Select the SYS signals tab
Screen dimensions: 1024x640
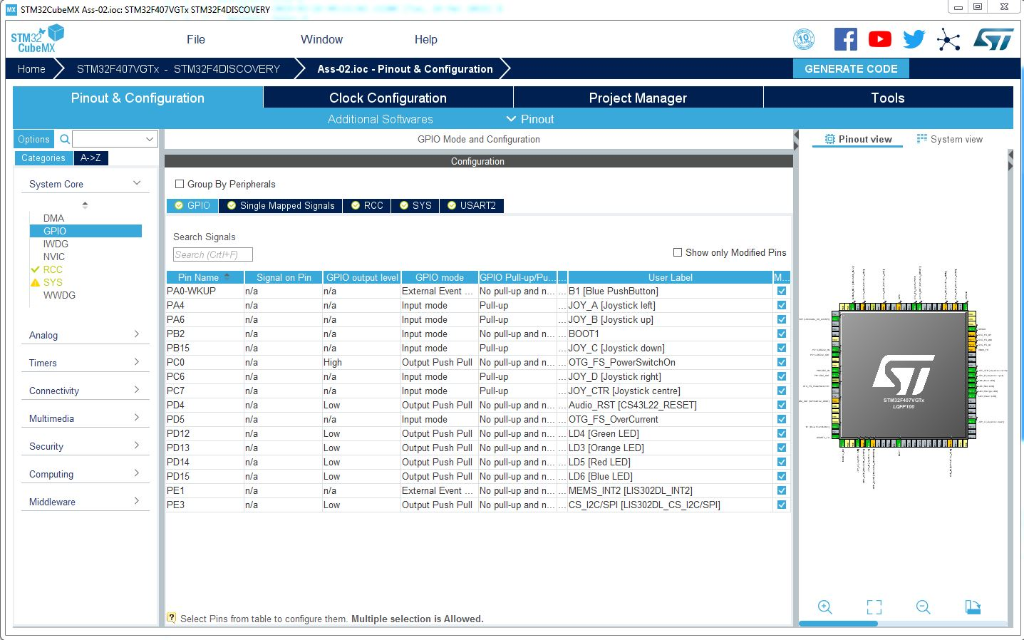point(415,206)
